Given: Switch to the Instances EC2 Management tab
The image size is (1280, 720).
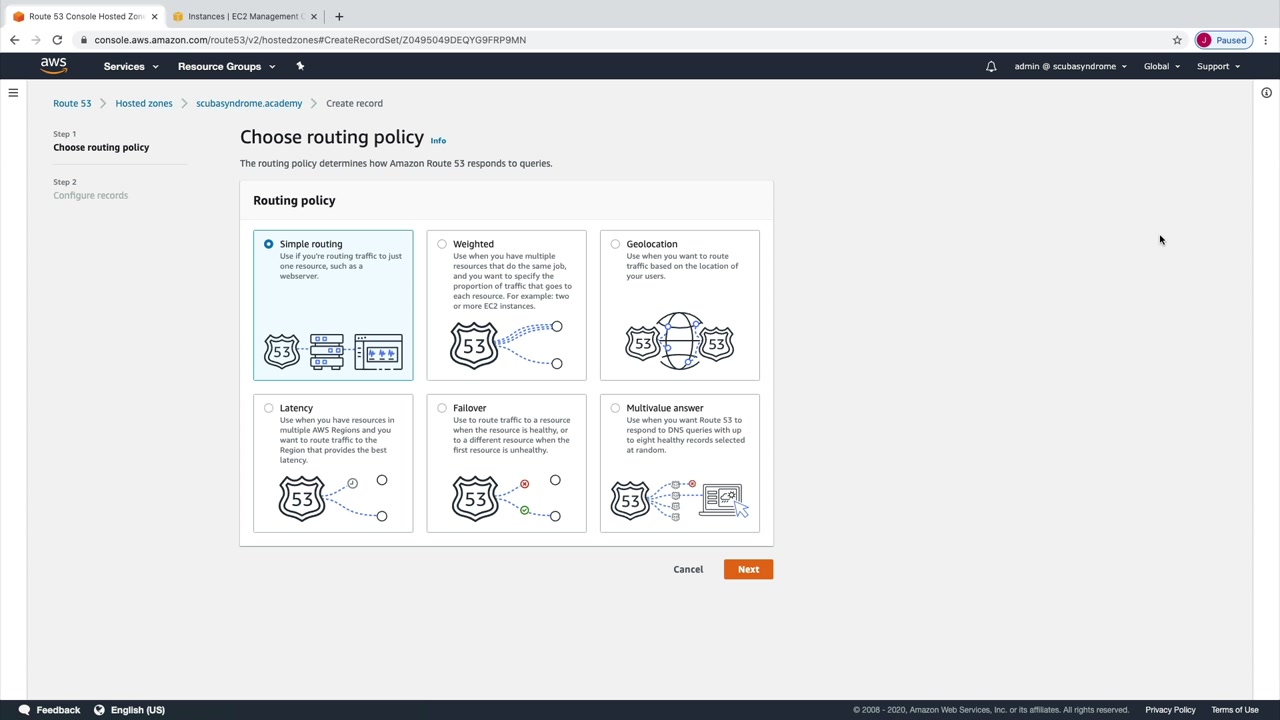Looking at the screenshot, I should tap(244, 16).
